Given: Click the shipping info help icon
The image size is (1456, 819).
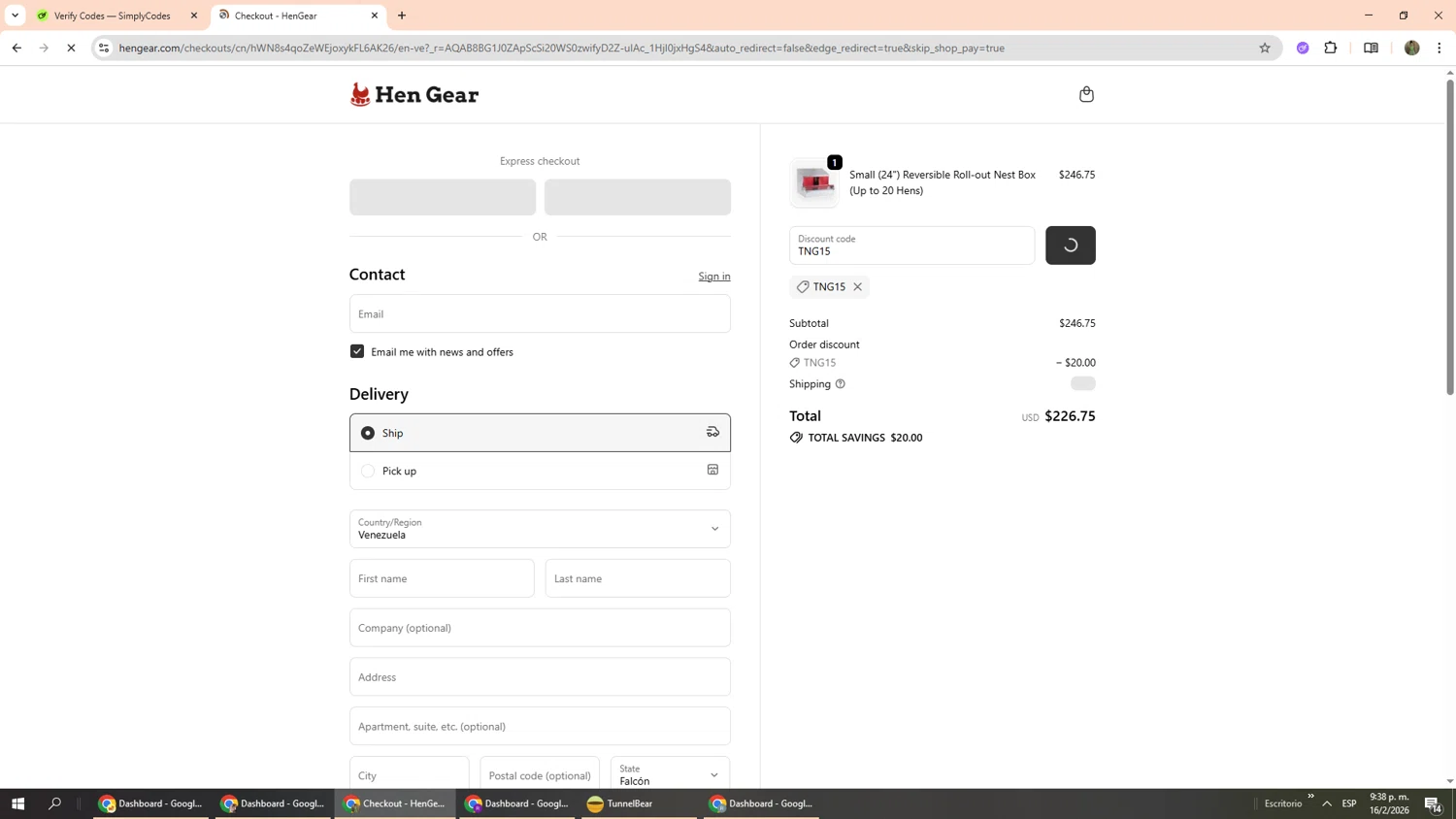Looking at the screenshot, I should tap(841, 384).
